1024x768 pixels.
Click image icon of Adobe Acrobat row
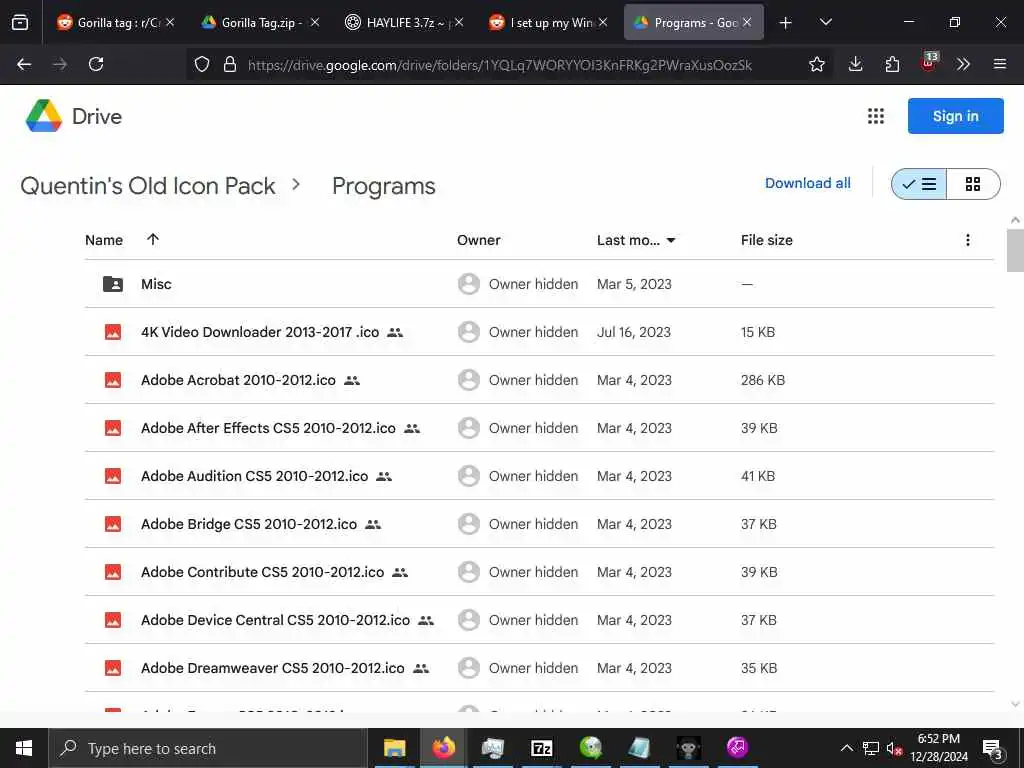pos(113,380)
